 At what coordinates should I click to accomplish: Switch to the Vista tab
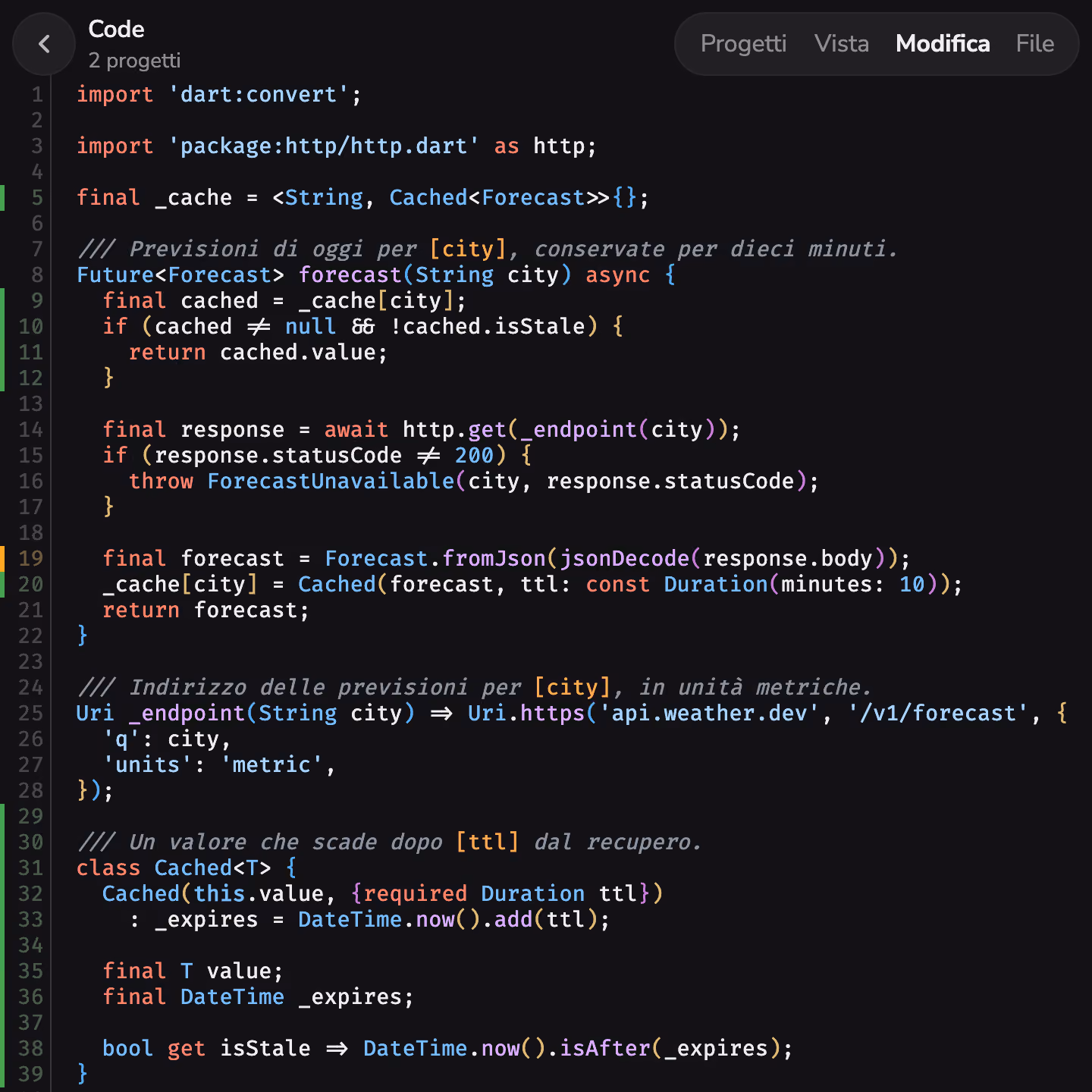pyautogui.click(x=842, y=44)
